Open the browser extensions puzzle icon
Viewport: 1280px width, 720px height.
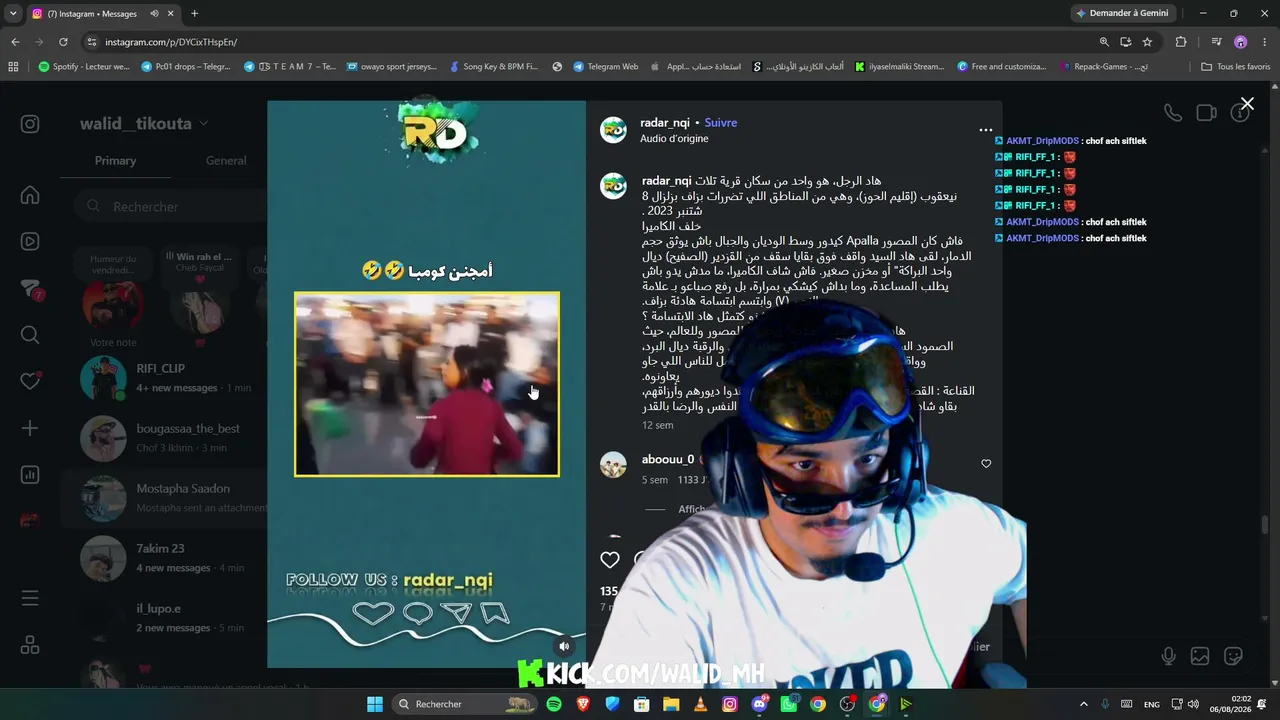1181,42
